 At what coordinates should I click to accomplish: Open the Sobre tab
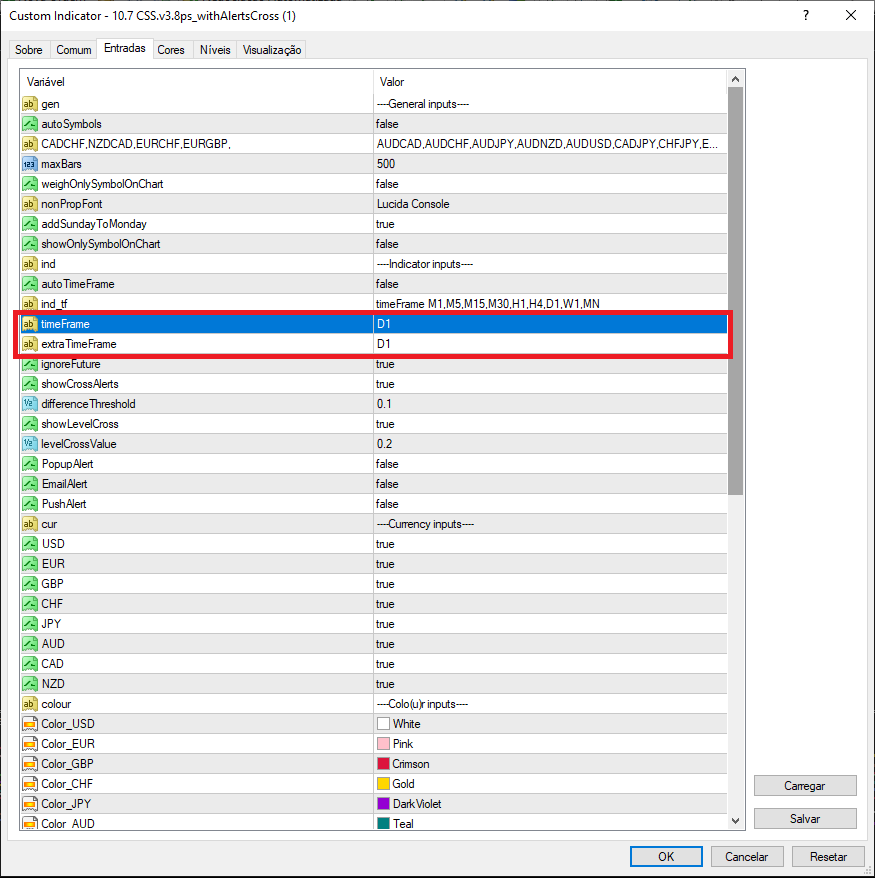[x=29, y=50]
